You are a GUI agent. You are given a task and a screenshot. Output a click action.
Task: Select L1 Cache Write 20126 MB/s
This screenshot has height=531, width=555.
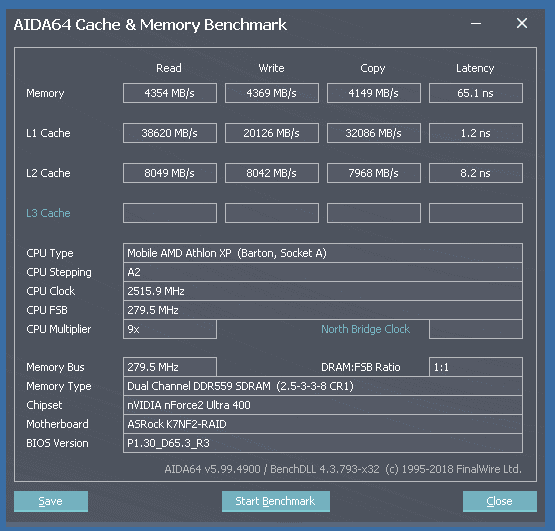point(272,133)
